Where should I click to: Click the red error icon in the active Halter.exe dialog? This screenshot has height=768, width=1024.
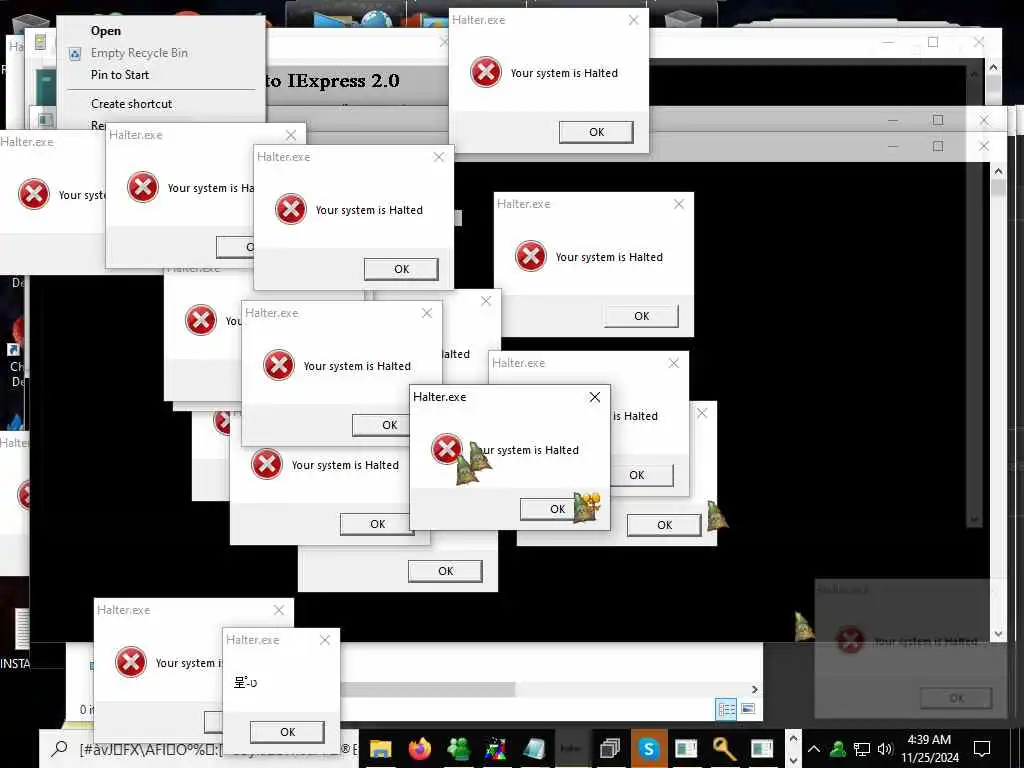(x=447, y=449)
